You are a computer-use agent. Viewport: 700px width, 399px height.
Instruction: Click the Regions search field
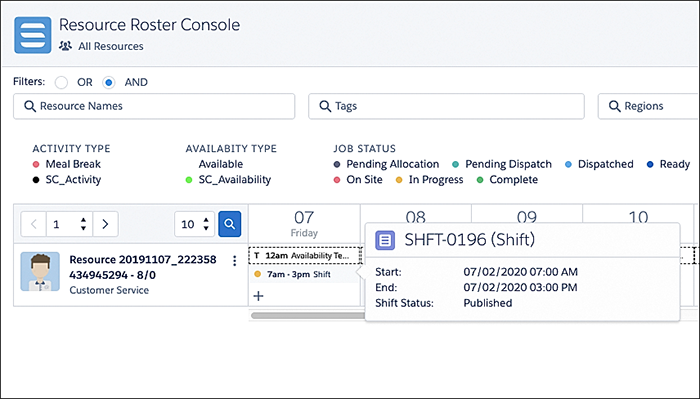point(649,106)
